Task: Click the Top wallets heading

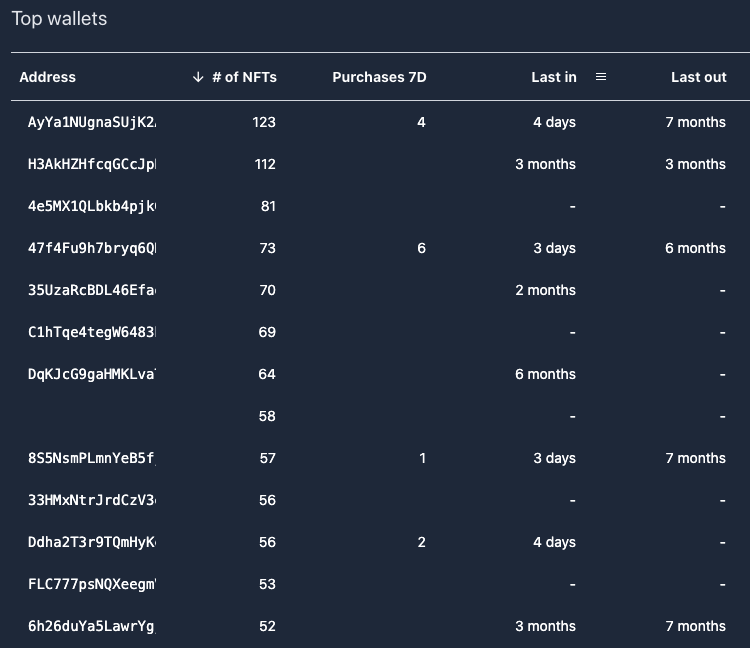Action: pyautogui.click(x=59, y=19)
